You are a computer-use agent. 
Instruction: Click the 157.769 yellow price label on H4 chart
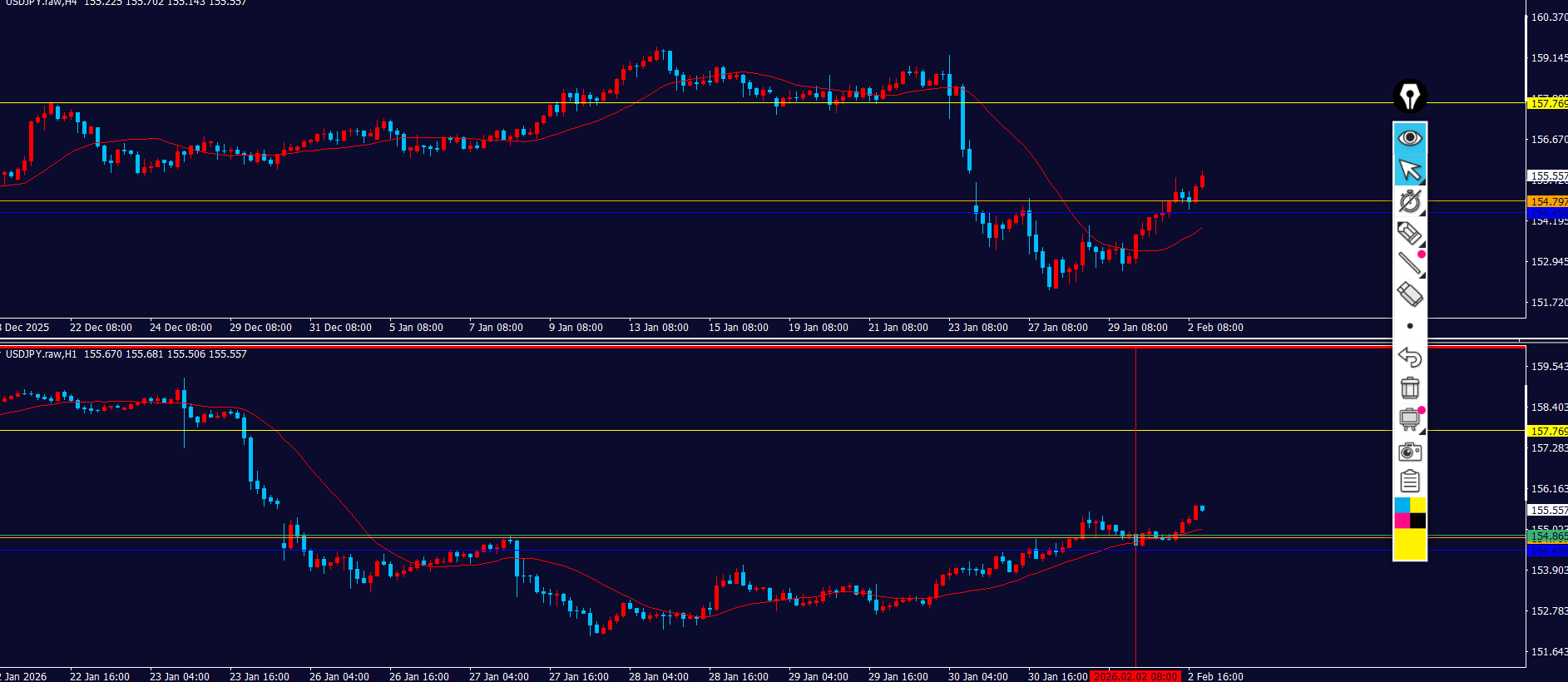[1548, 103]
